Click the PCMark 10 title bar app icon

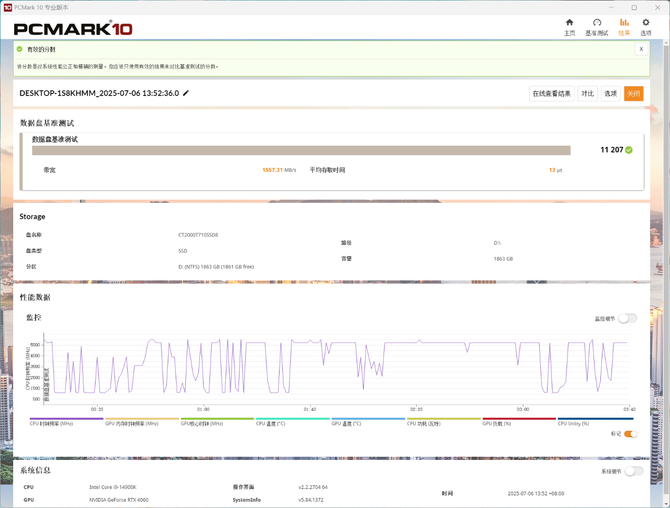[7, 7]
